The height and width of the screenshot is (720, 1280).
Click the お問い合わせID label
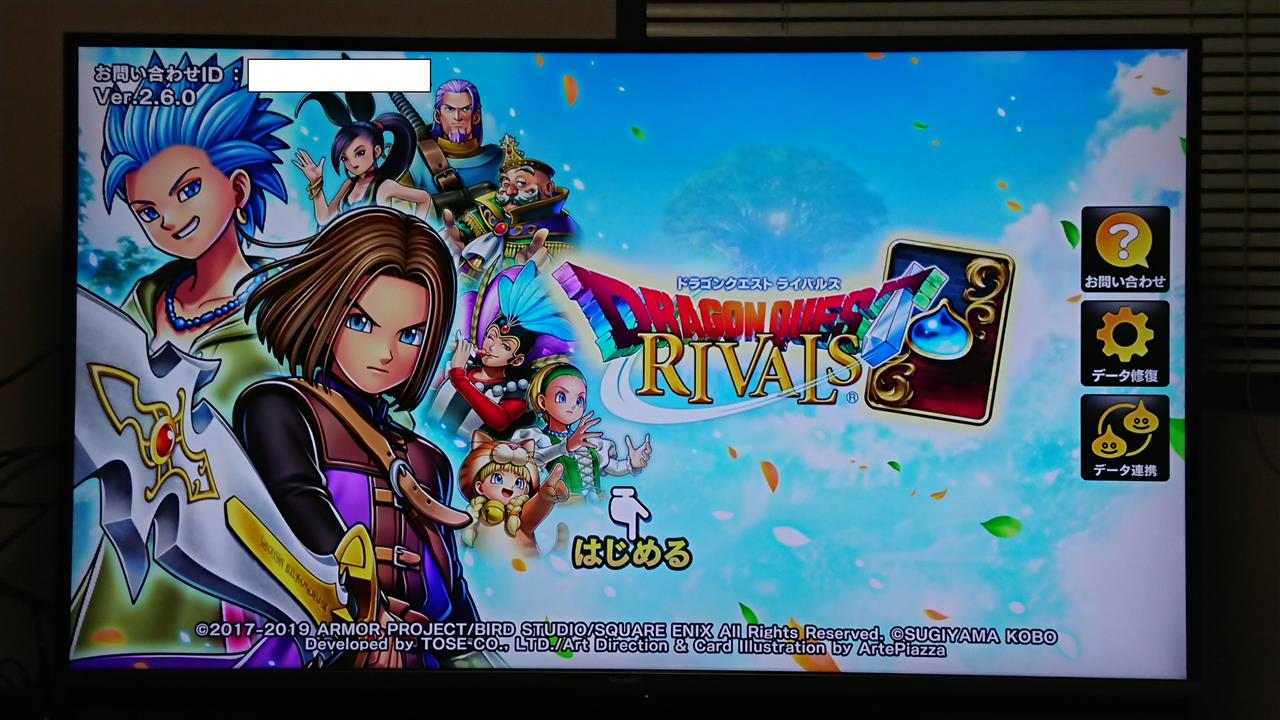point(167,74)
